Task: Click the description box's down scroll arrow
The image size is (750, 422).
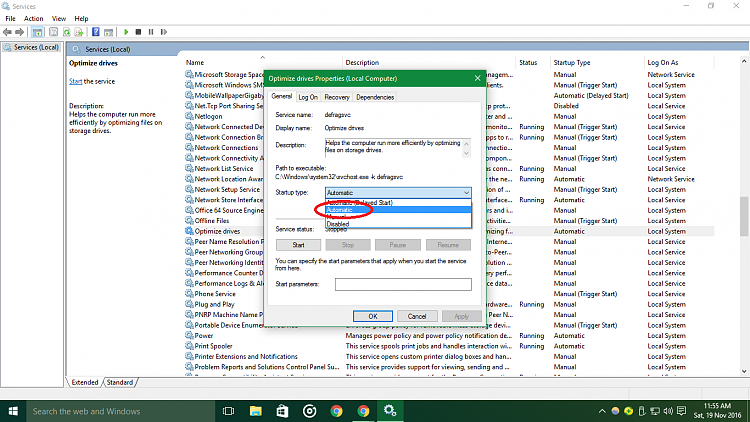Action: click(x=466, y=154)
